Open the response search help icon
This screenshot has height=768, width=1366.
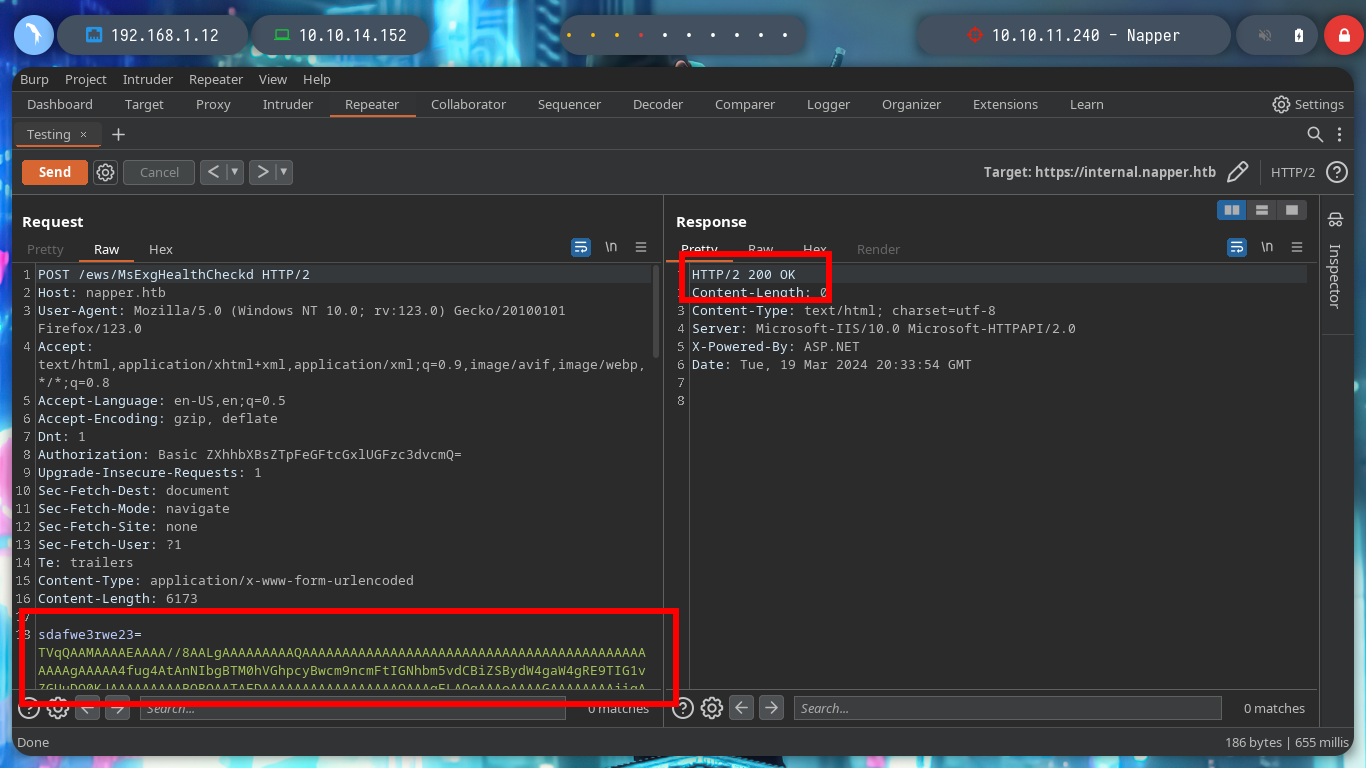683,708
